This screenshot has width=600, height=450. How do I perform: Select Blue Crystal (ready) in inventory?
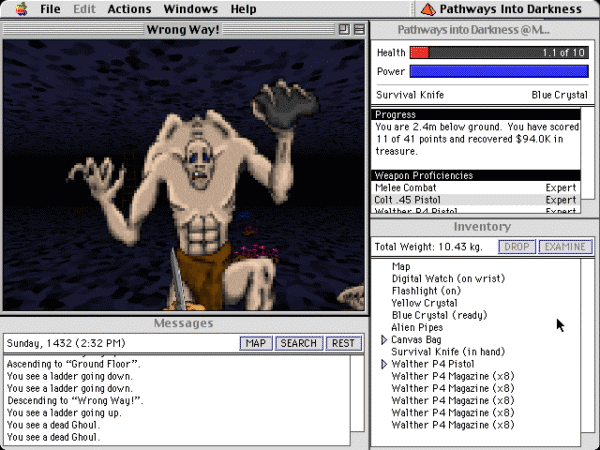[x=438, y=315]
